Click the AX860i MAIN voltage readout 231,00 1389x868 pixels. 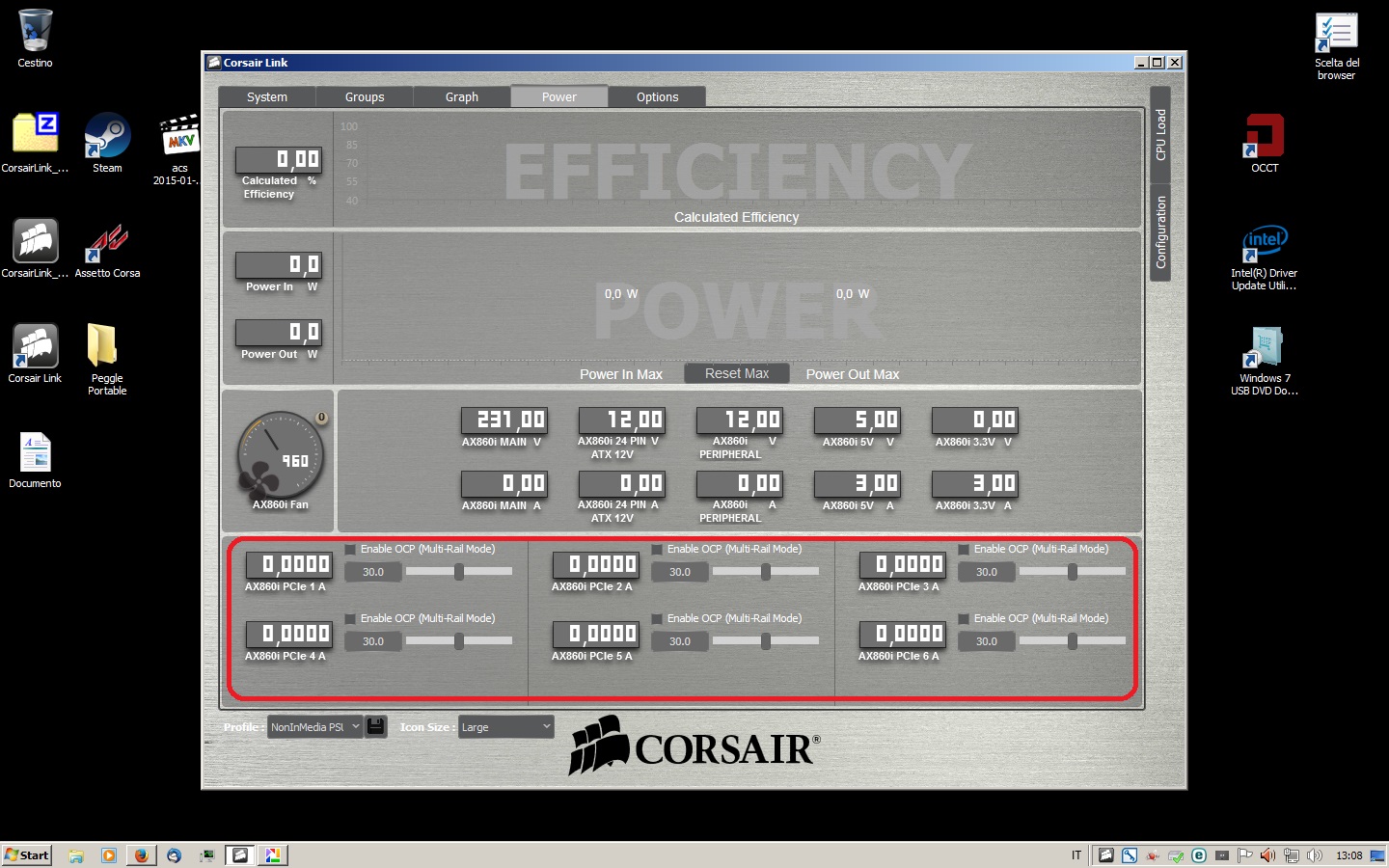point(504,420)
